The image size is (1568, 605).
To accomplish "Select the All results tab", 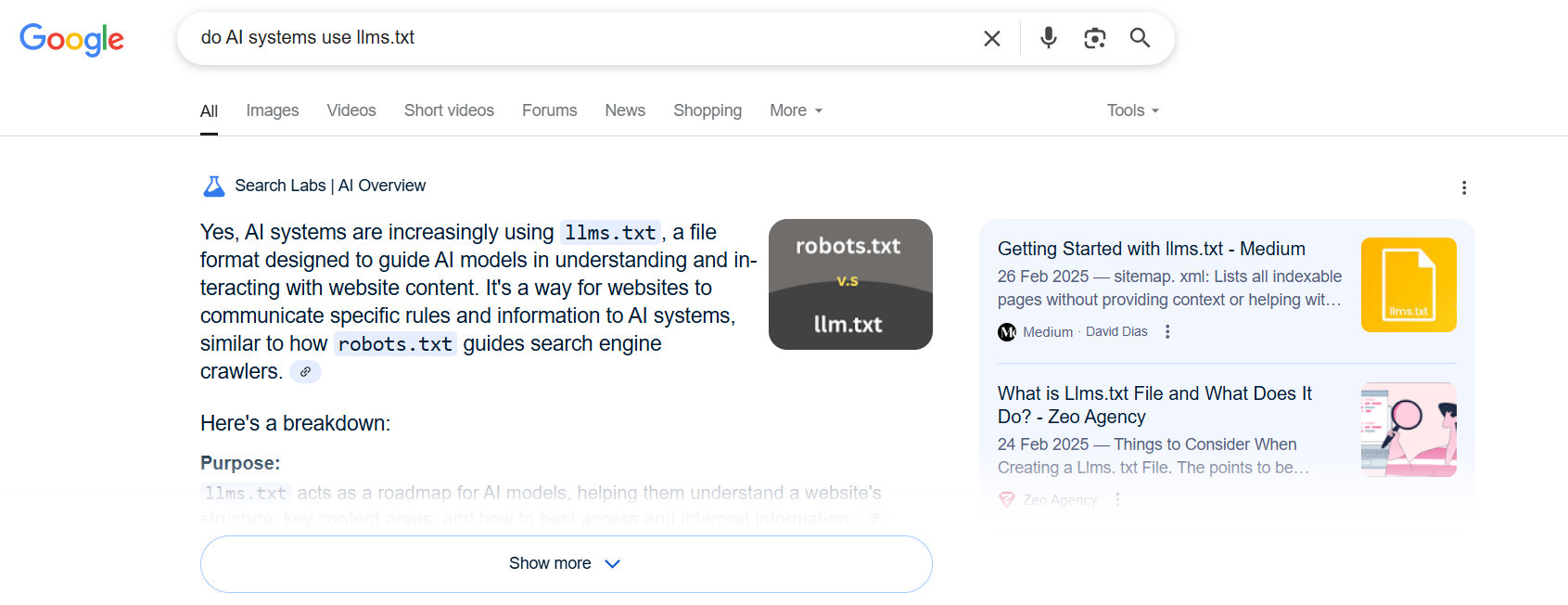I will pos(209,111).
